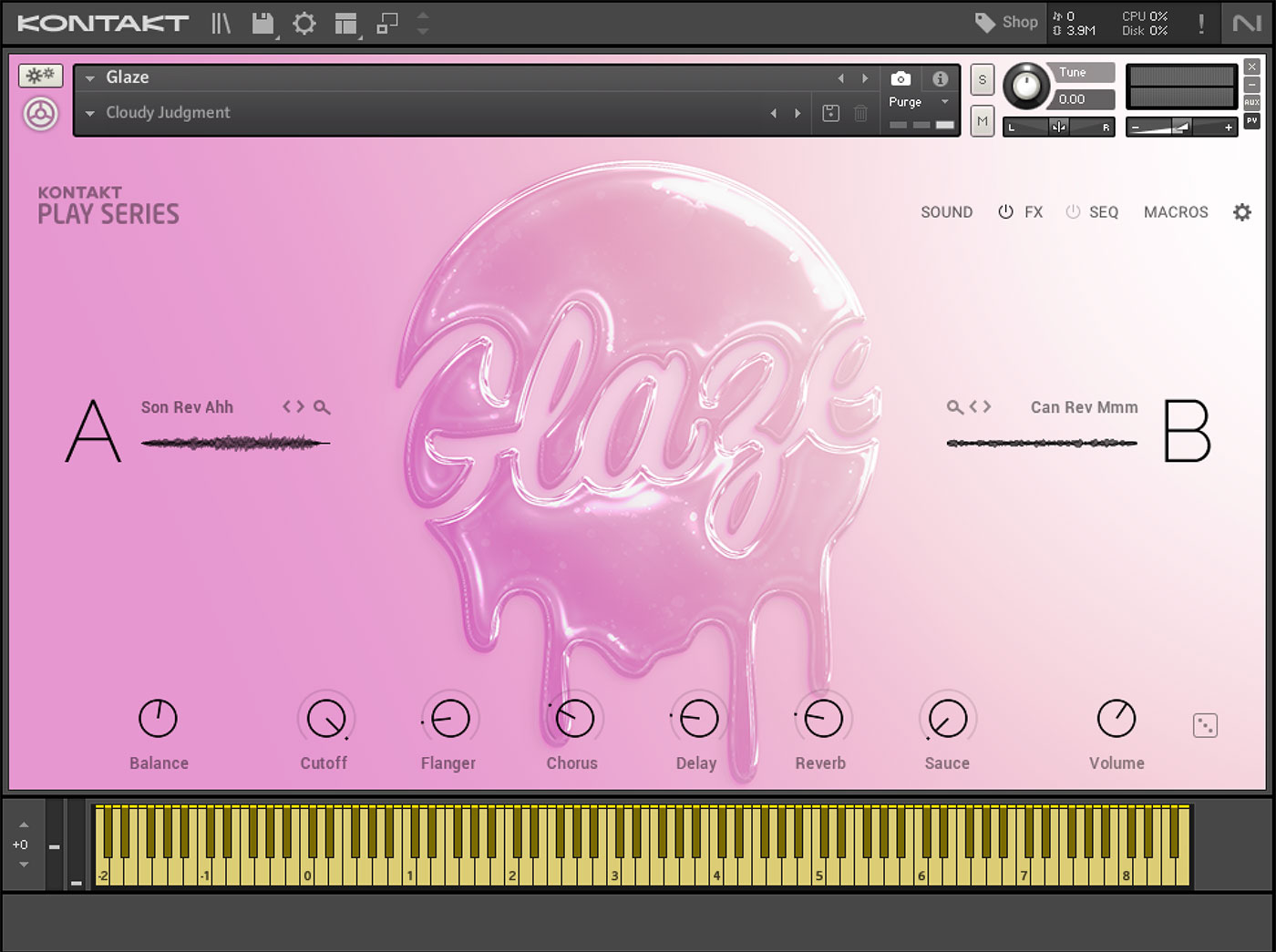Screen dimensions: 1276x952
Task: Toggle Mute M button
Action: coord(982,120)
